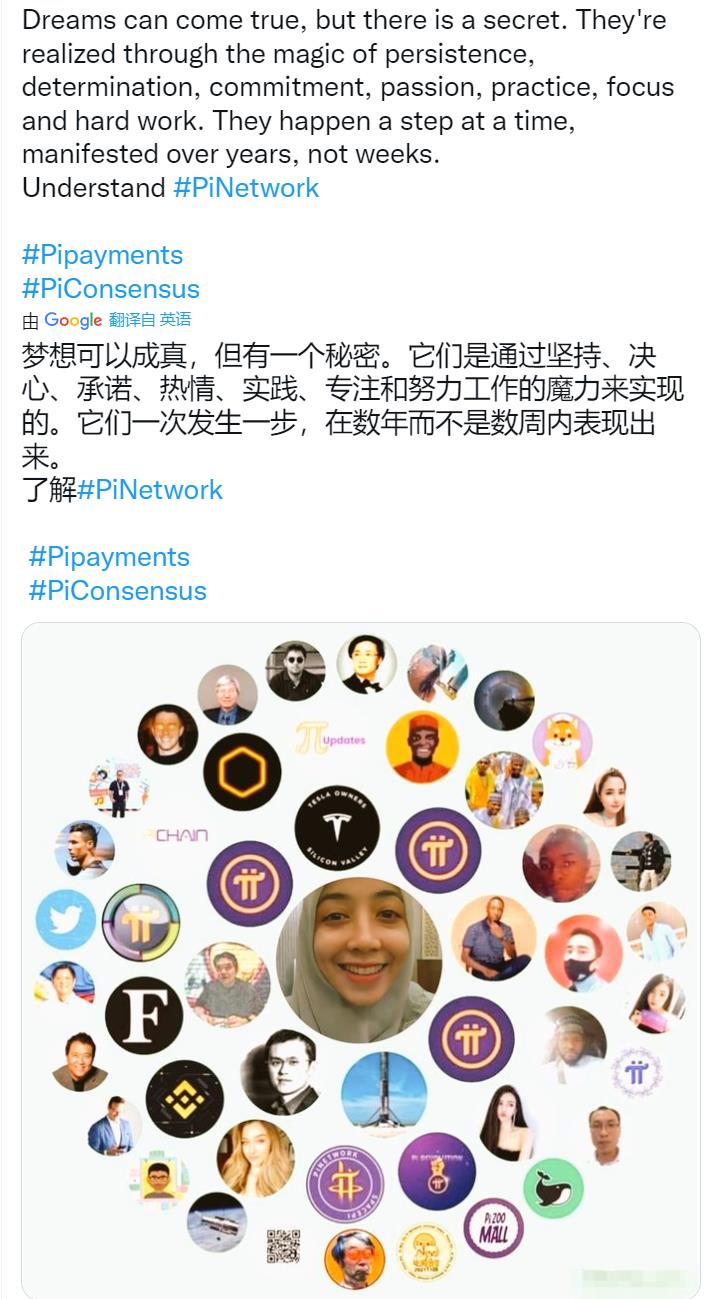Click the blue Twitter bird icon in the collage
The width and height of the screenshot is (712, 1299).
(66, 920)
